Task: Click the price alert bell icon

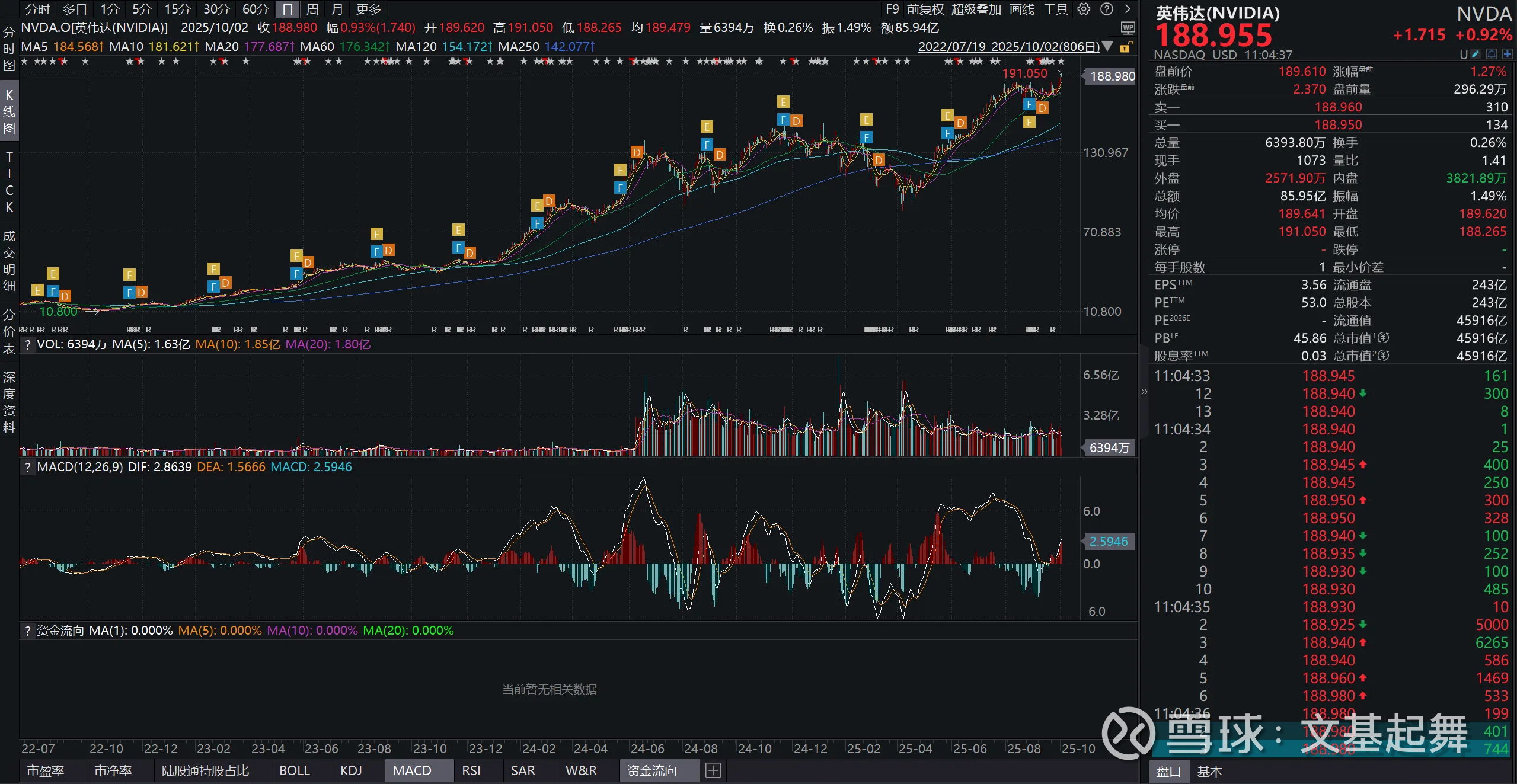Action: point(1492,55)
